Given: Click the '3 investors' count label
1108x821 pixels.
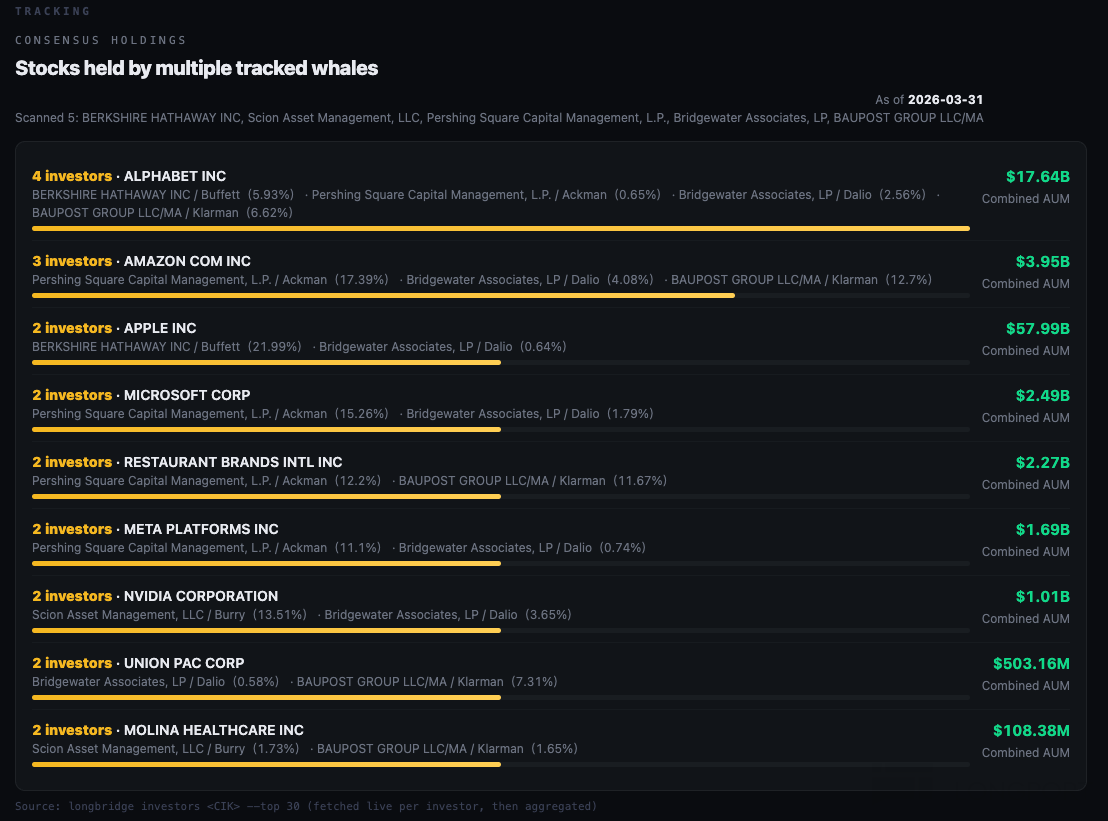Looking at the screenshot, I should [72, 261].
